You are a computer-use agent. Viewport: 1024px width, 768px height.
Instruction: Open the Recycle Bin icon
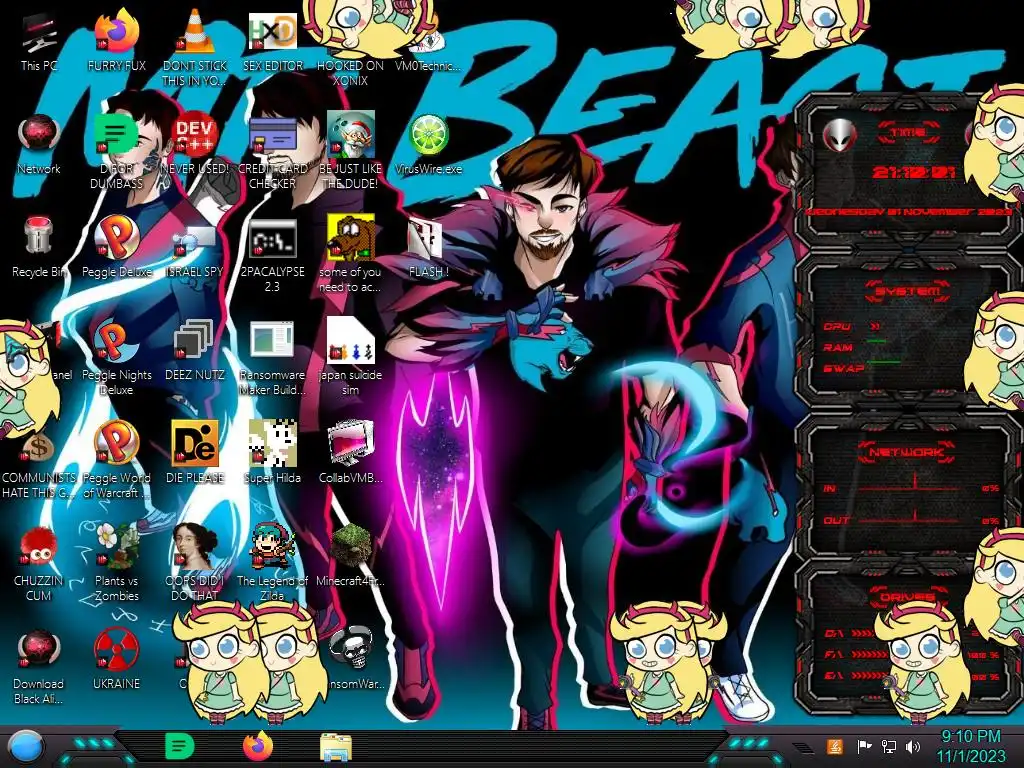(39, 248)
